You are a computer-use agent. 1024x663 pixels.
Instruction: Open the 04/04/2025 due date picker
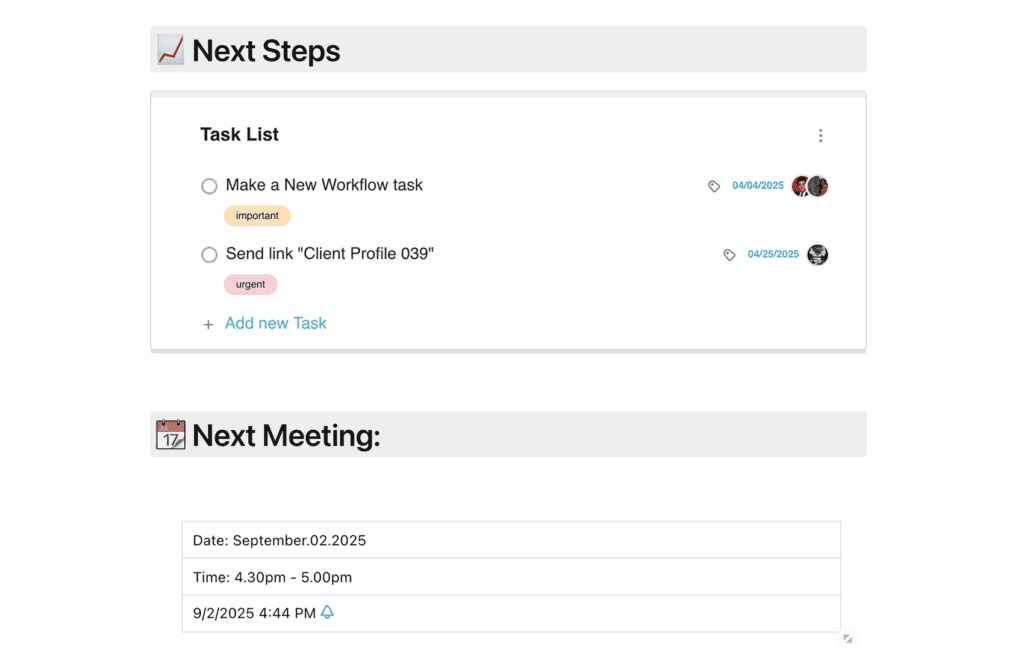[x=758, y=186]
